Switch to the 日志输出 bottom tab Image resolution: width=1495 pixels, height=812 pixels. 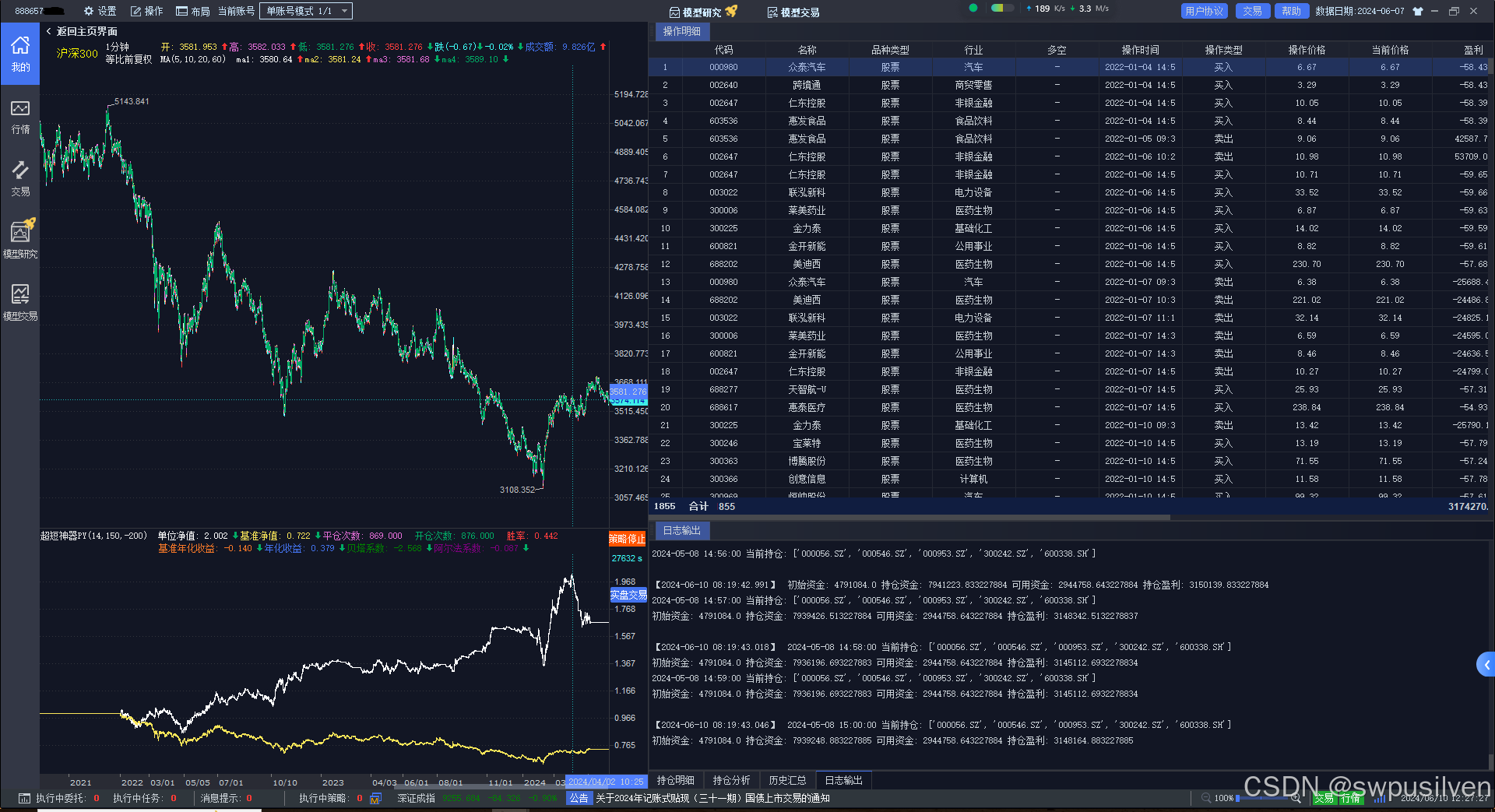click(843, 780)
